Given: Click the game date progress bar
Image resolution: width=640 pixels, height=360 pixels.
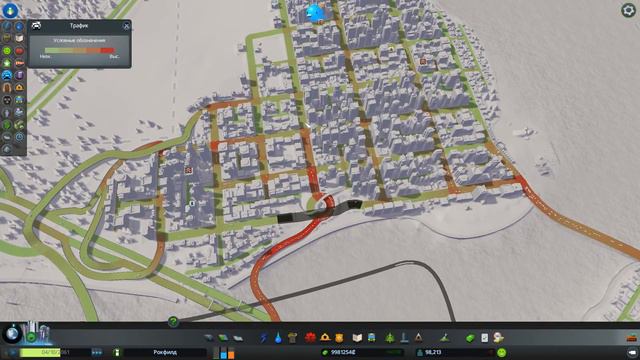Looking at the screenshot, I should pos(55,352).
